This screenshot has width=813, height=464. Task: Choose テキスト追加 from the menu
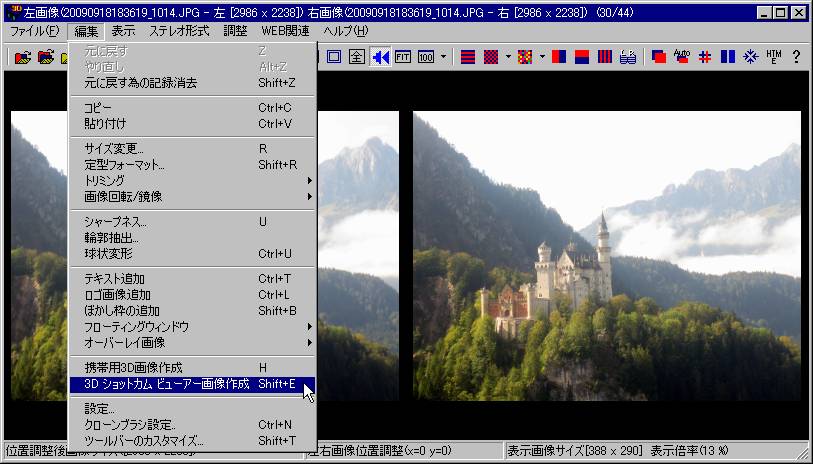point(193,278)
